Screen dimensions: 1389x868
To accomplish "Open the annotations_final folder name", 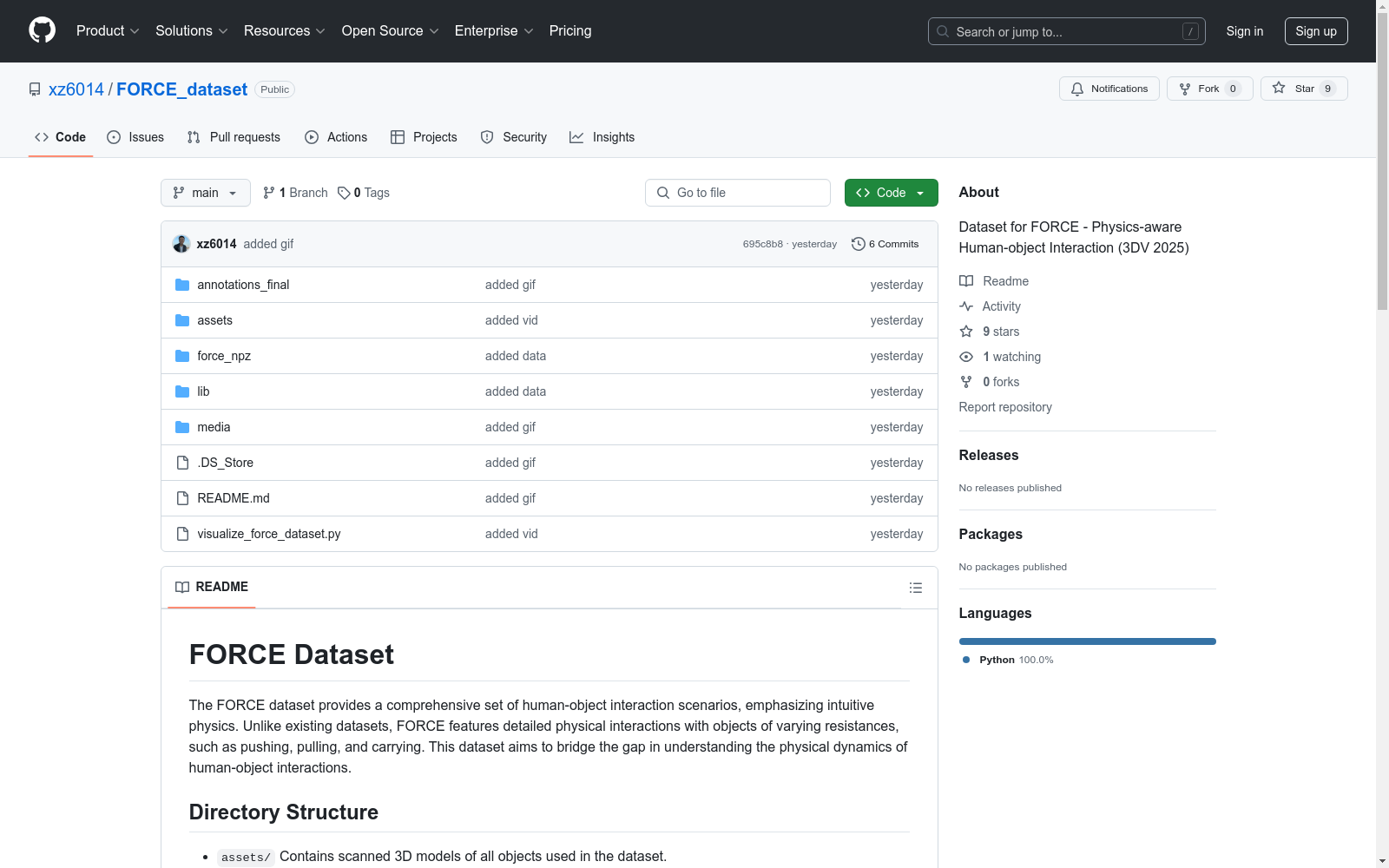I will click(x=243, y=285).
